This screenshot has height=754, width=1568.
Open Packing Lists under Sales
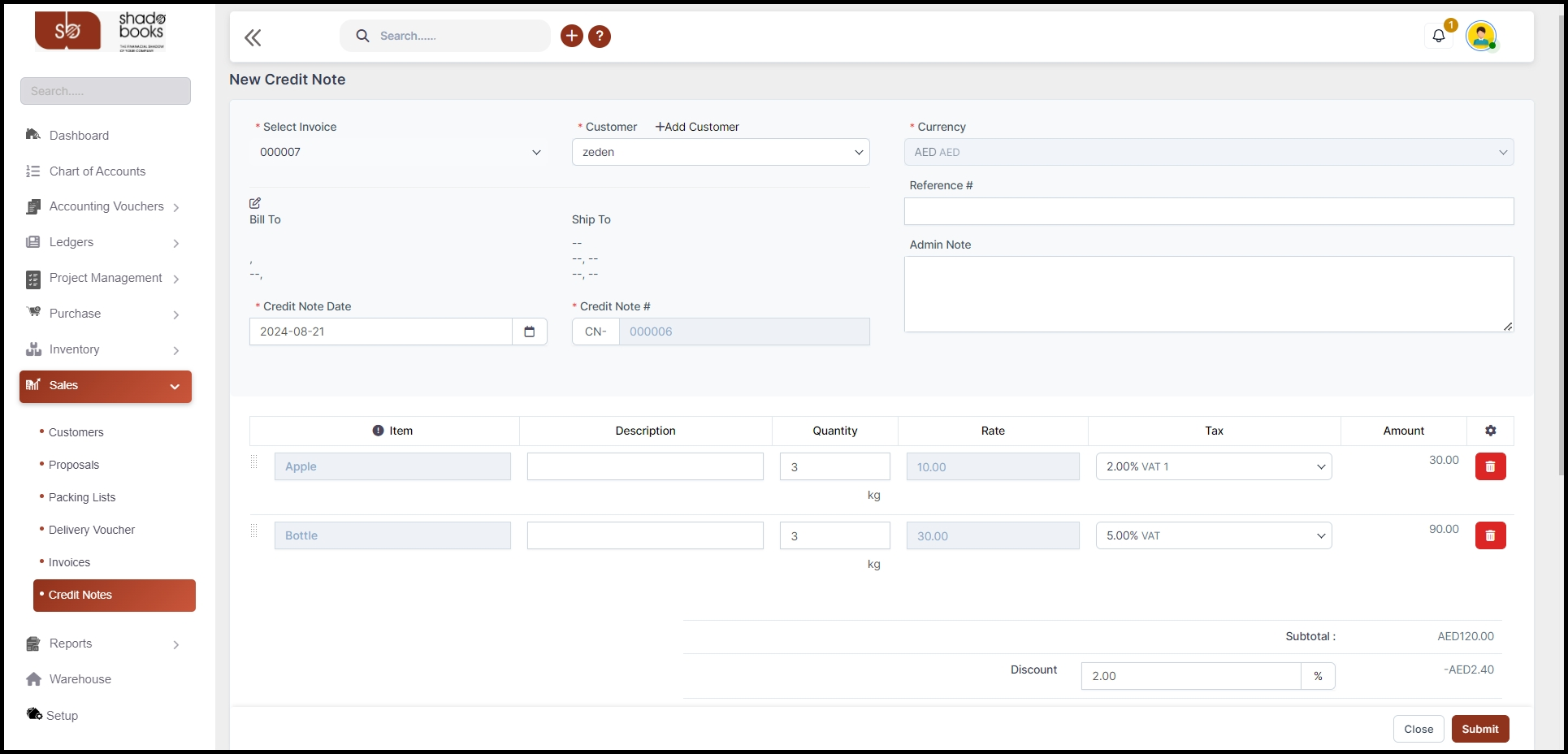tap(82, 497)
